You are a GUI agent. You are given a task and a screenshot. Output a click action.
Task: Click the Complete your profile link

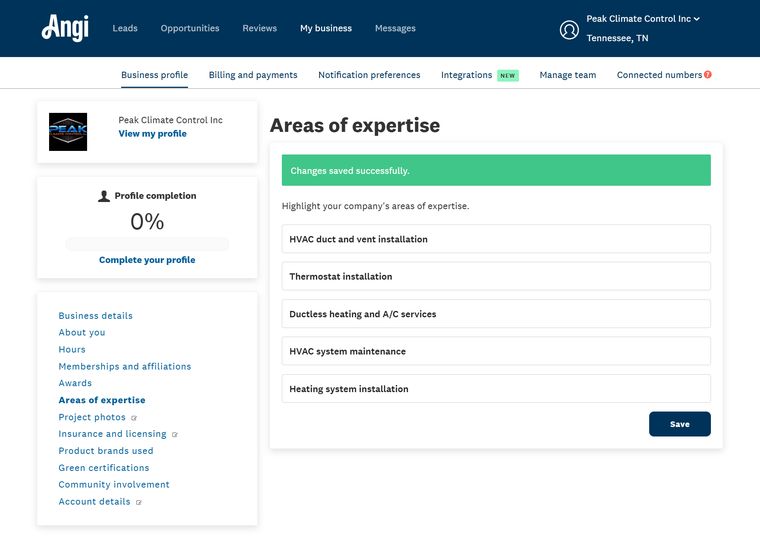(x=147, y=260)
